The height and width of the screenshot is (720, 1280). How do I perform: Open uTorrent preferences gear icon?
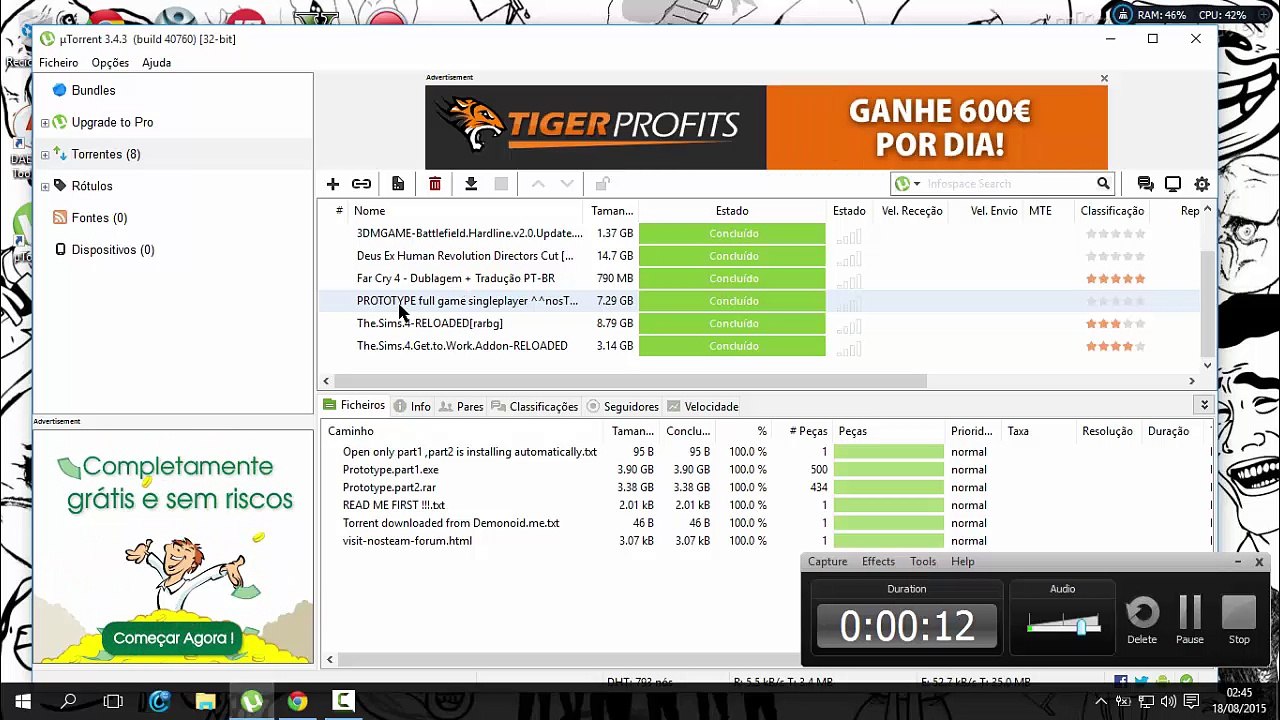[x=1202, y=184]
